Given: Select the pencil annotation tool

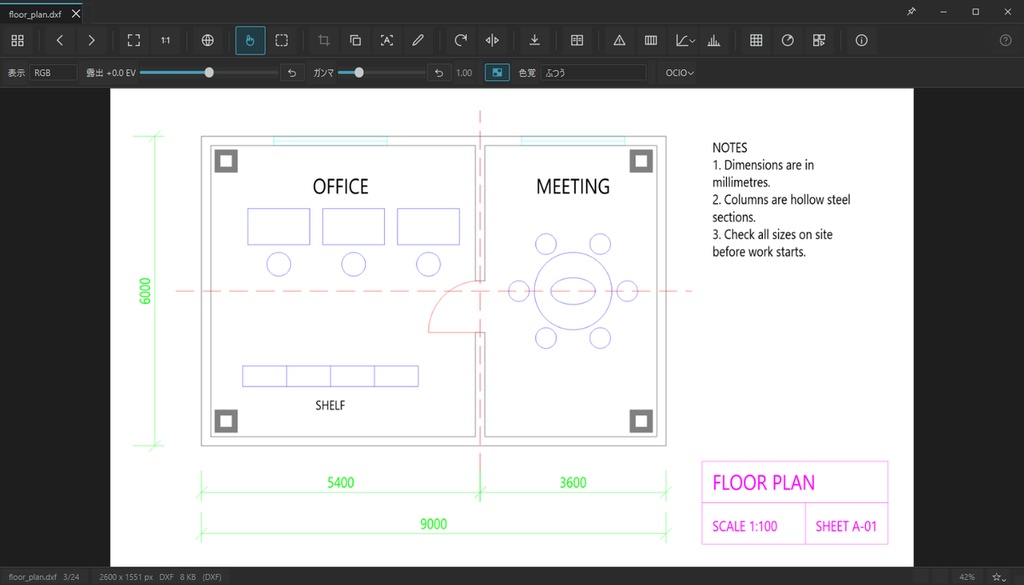Looking at the screenshot, I should (418, 40).
